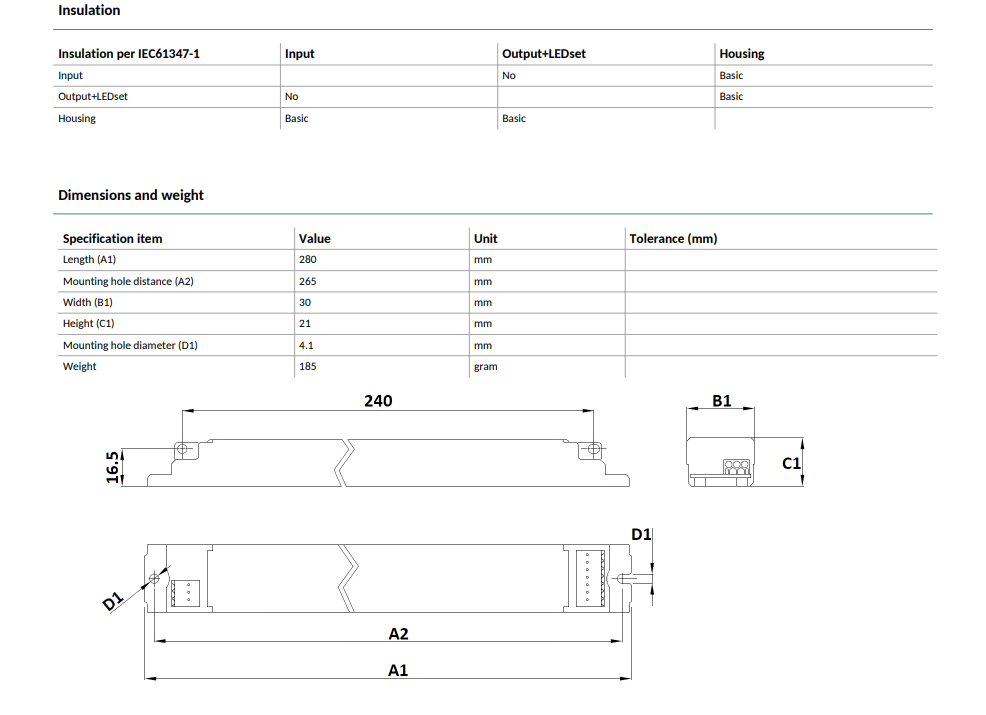Screen dimensions: 986x715
Task: Click the "B1" width label on end view
Action: tap(721, 401)
